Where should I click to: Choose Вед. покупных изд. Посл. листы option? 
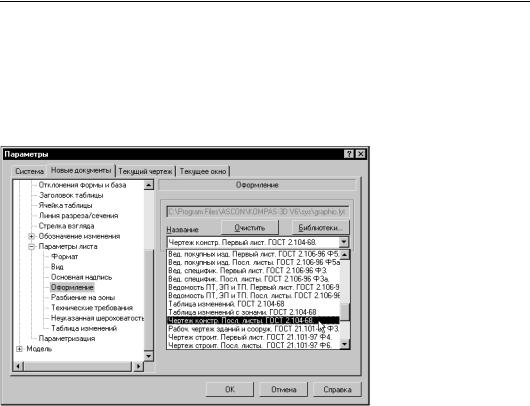254,262
